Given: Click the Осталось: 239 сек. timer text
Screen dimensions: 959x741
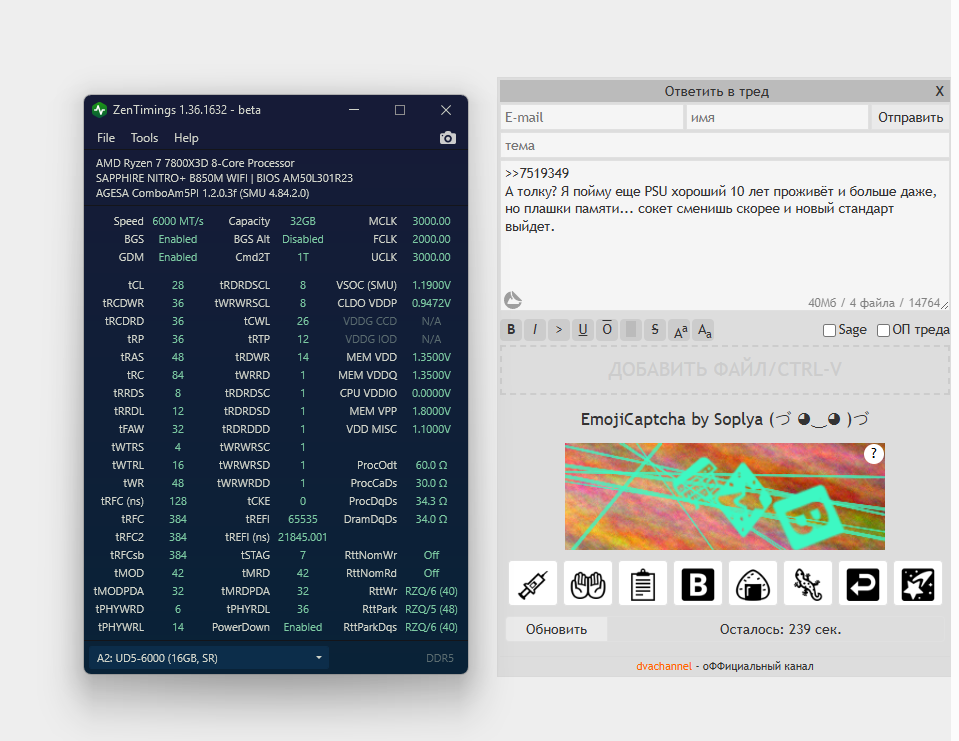Looking at the screenshot, I should (x=780, y=629).
